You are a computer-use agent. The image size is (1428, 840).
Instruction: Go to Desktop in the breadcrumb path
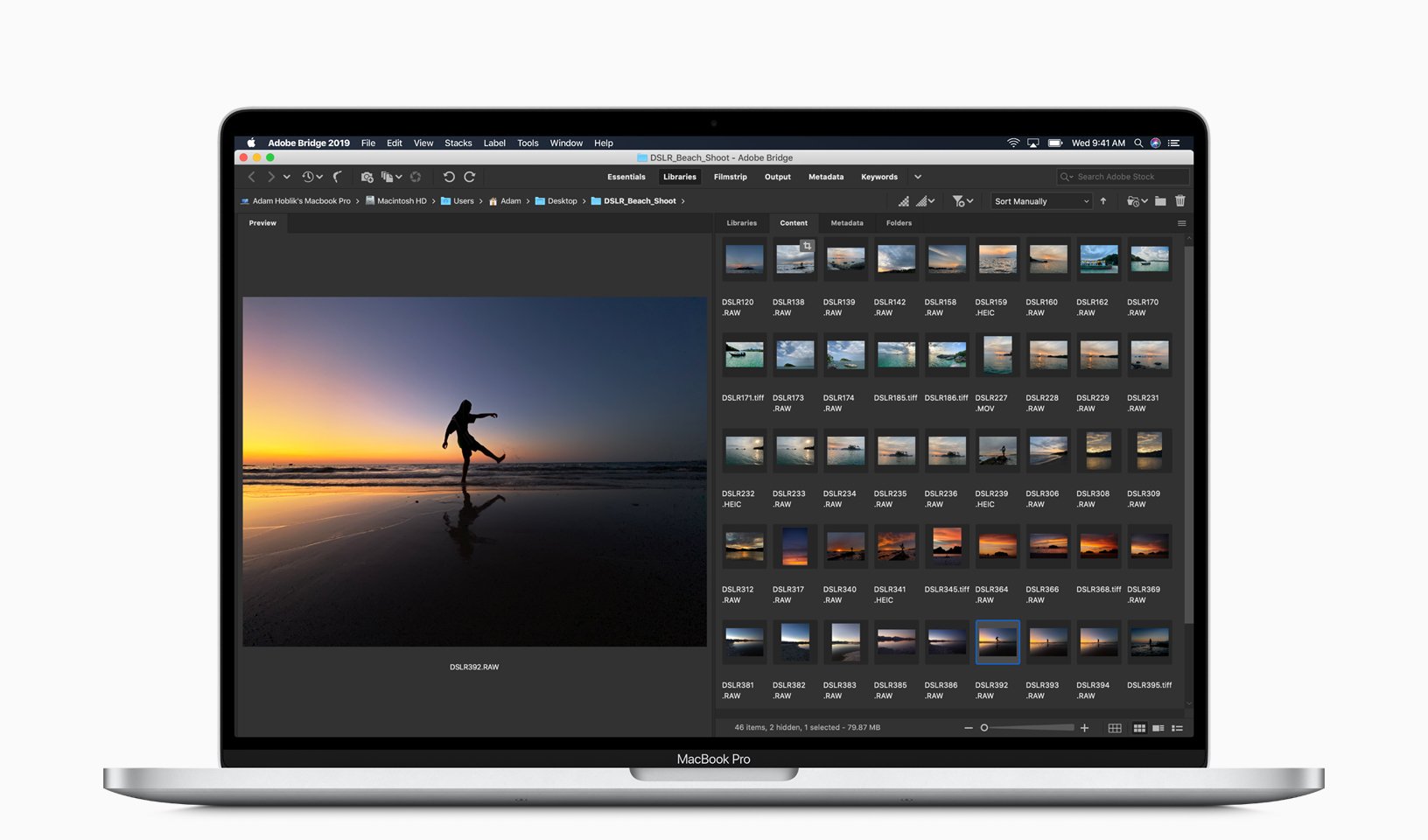click(x=562, y=201)
